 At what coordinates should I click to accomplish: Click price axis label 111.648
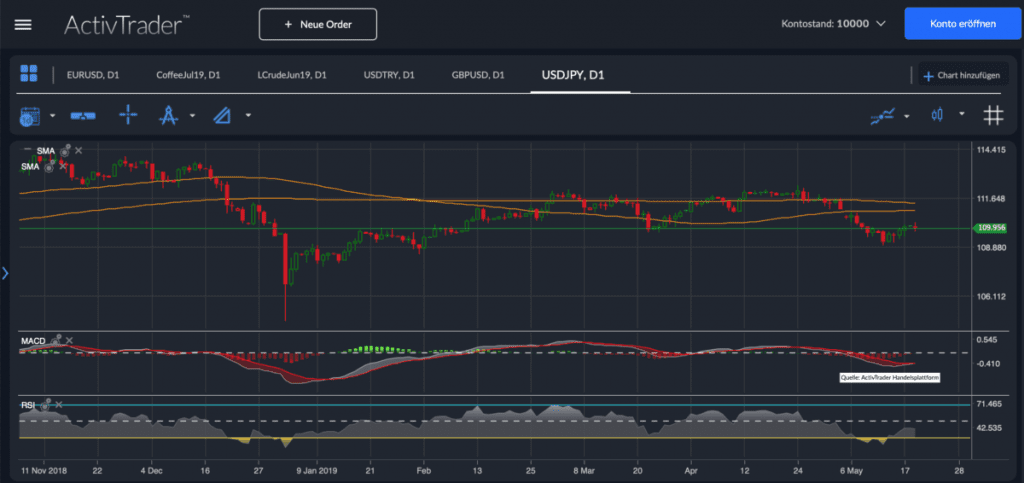990,198
